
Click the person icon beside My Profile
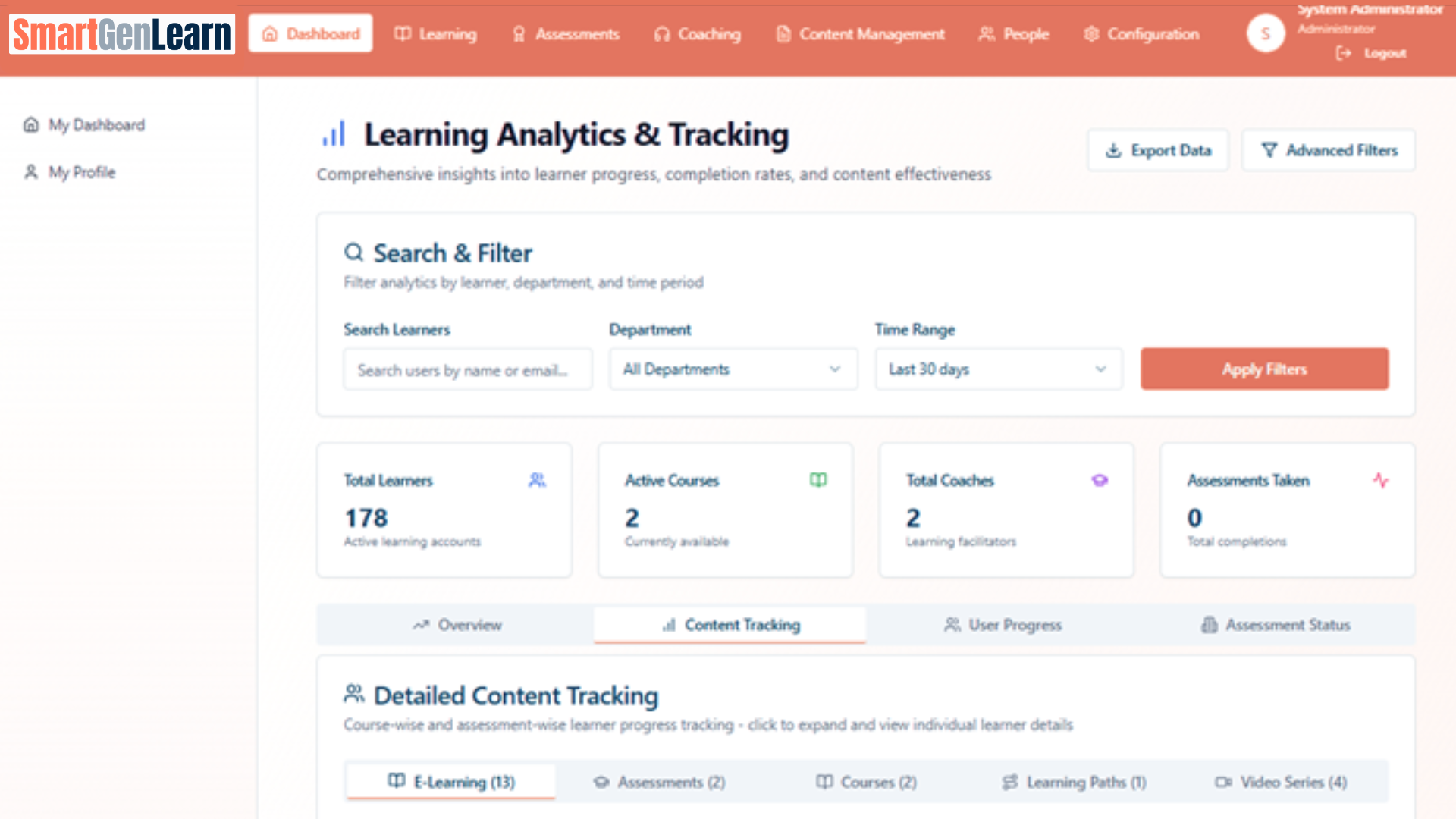31,172
